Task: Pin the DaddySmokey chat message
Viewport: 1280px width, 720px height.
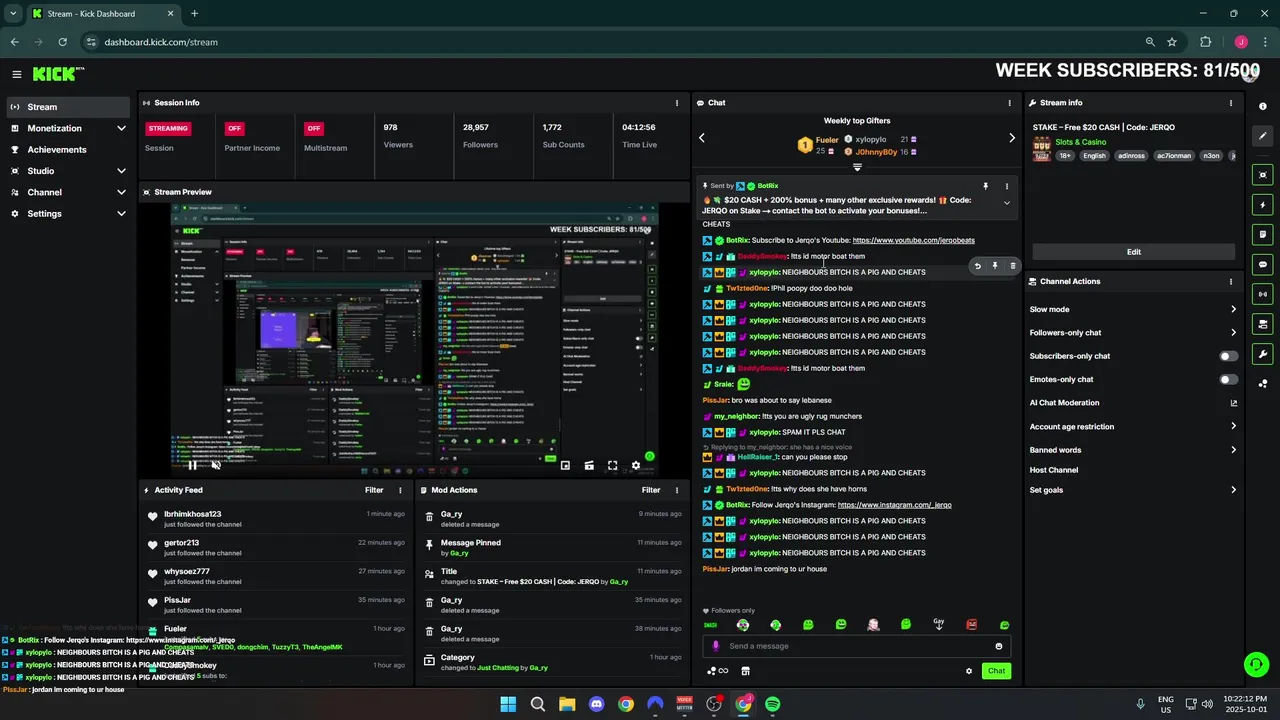Action: [x=995, y=266]
